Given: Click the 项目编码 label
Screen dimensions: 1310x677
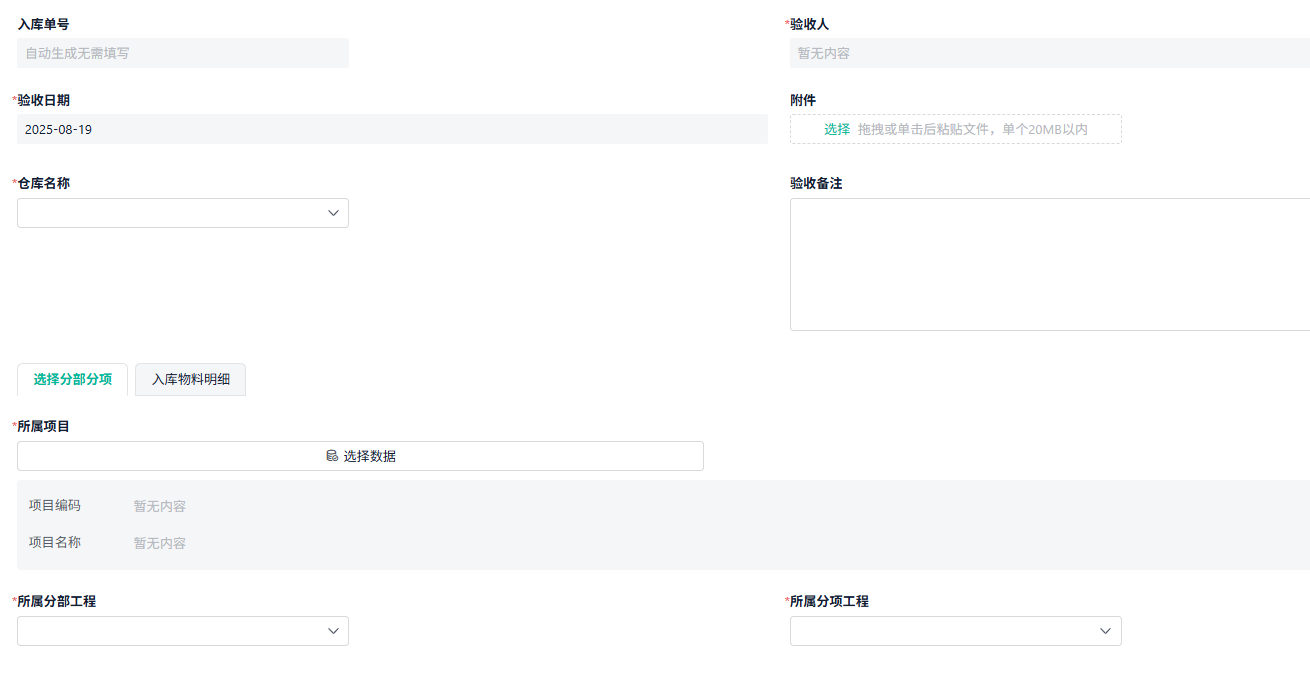Looking at the screenshot, I should pos(55,505).
